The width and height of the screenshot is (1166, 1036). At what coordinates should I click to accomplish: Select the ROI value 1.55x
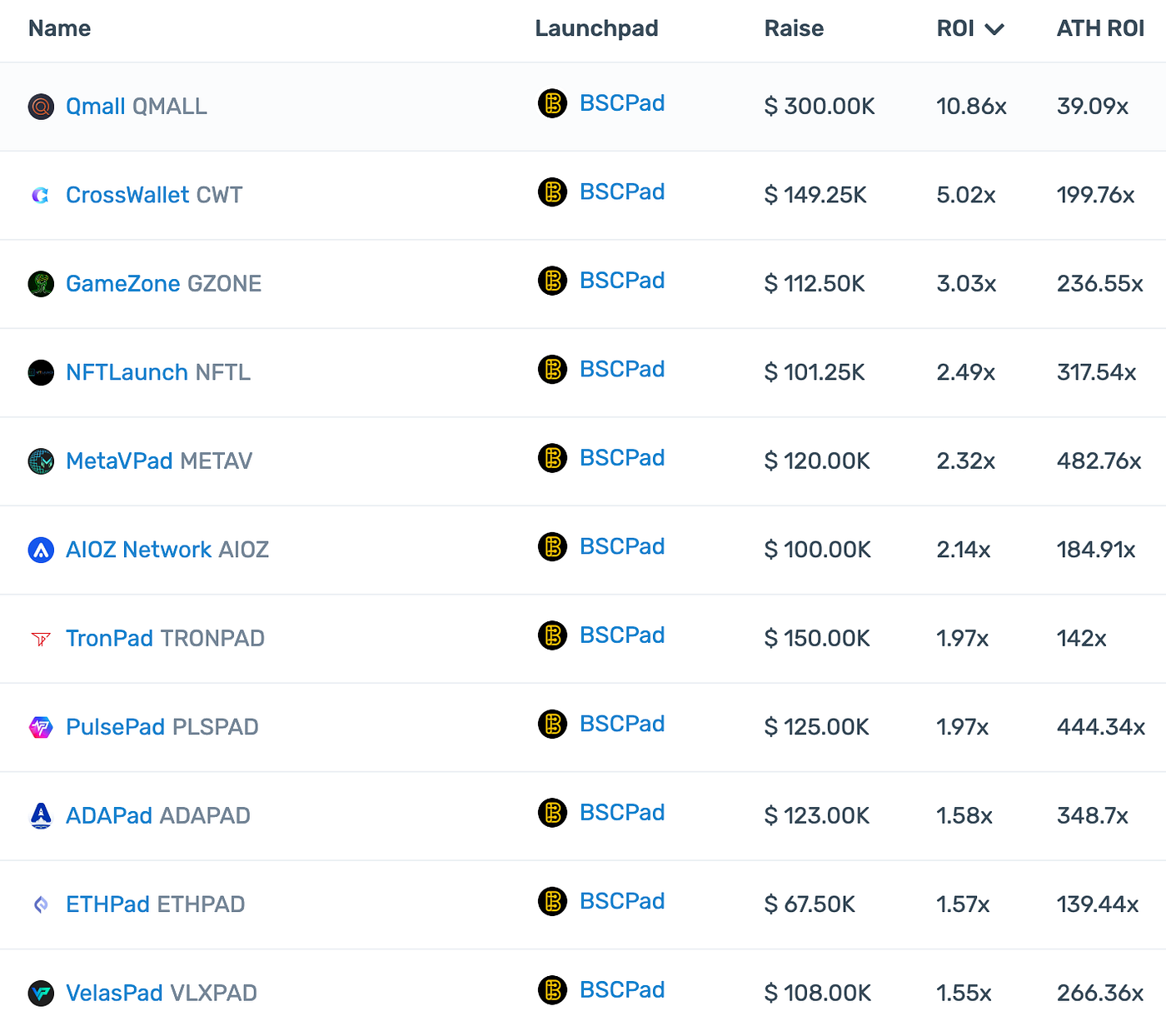(x=964, y=994)
